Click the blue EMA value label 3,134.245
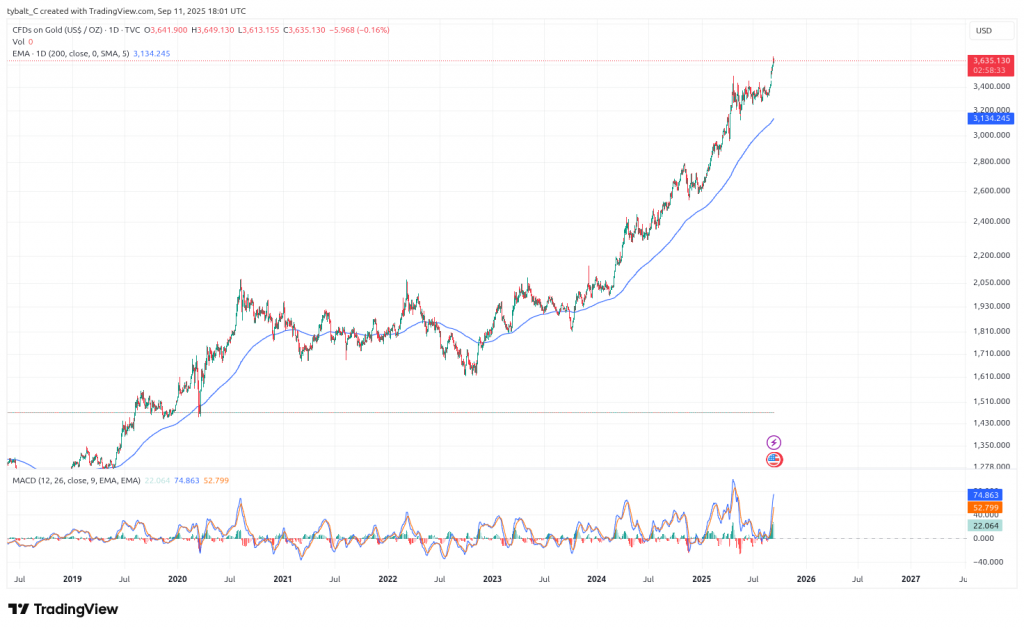Screen dimensions: 1024x630 tap(991, 119)
